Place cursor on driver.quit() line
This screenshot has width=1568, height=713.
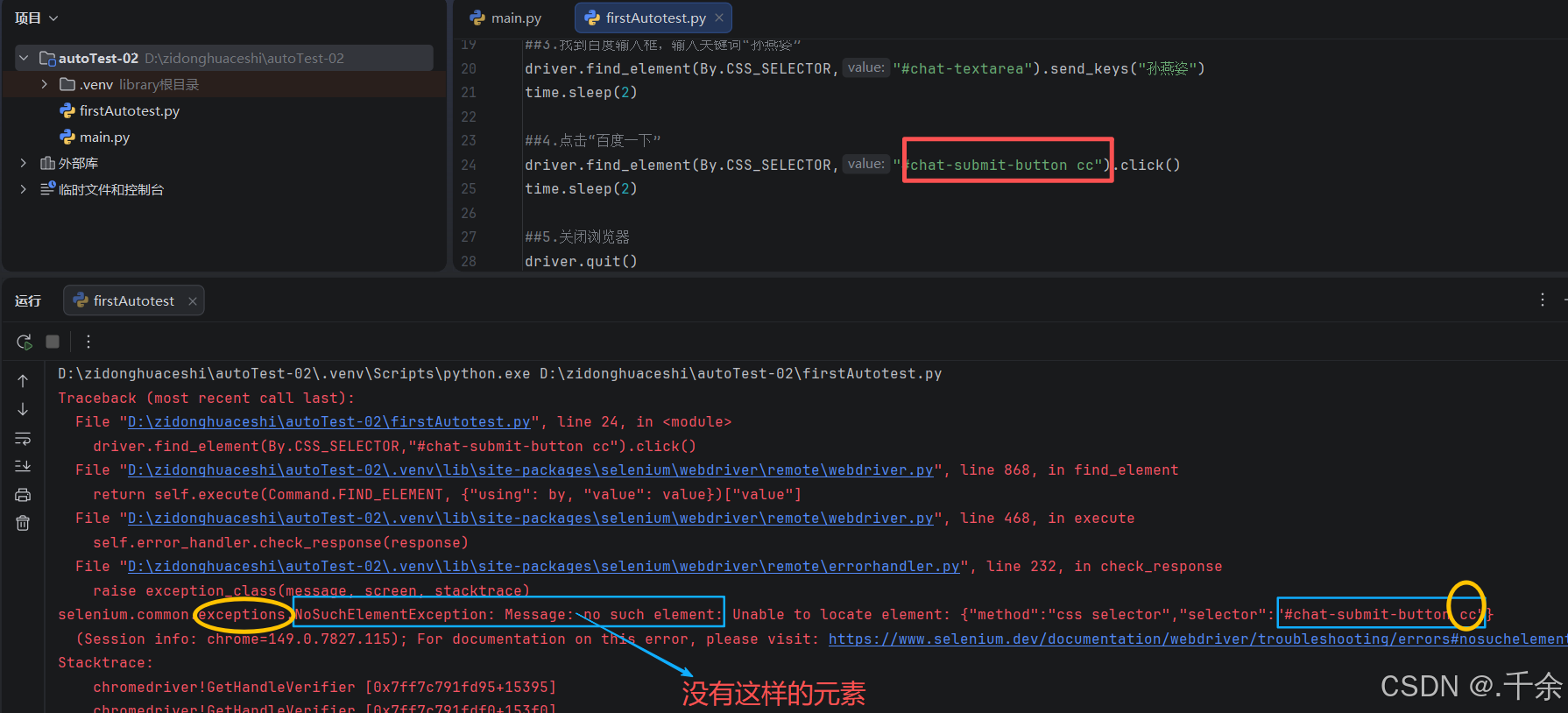click(581, 261)
